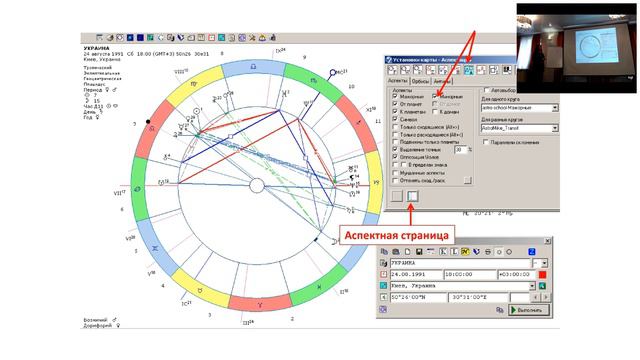Click the bold УКРАИНА chart title text
Image resolution: width=640 pixels, height=360 pixels.
click(x=96, y=48)
